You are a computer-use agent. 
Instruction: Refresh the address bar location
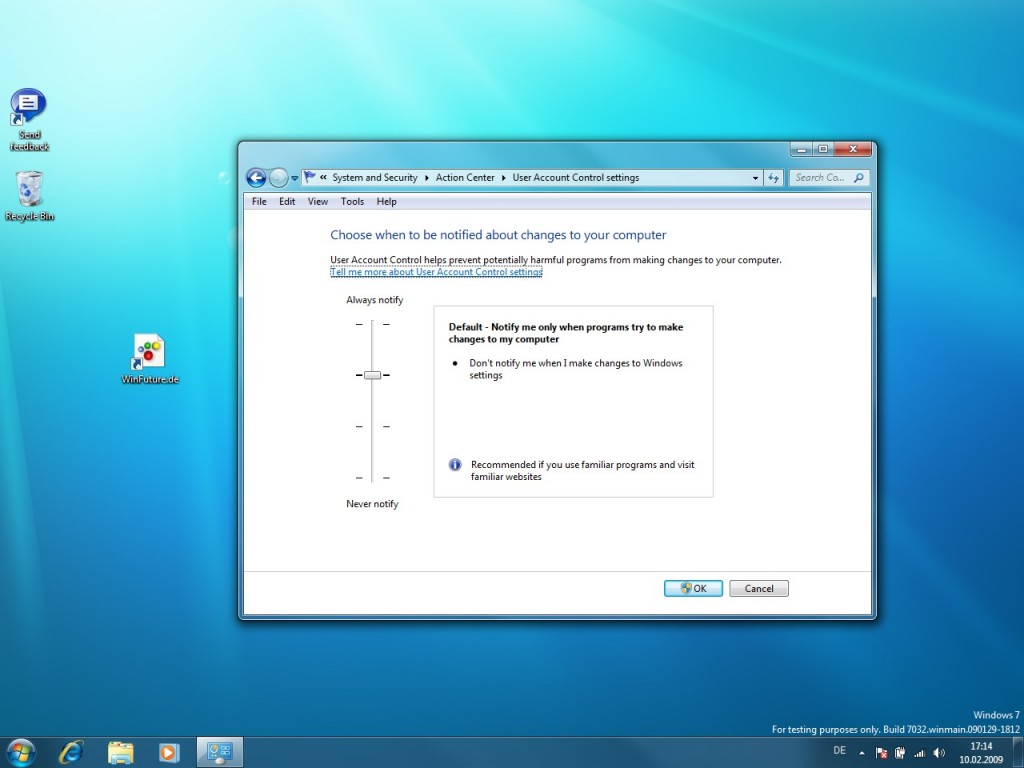(774, 178)
